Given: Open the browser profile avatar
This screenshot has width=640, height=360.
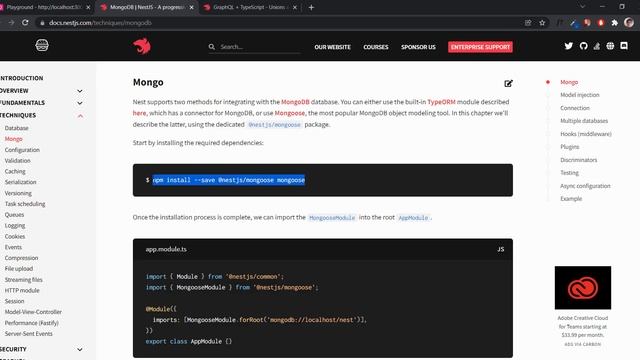Looking at the screenshot, I should point(629,23).
